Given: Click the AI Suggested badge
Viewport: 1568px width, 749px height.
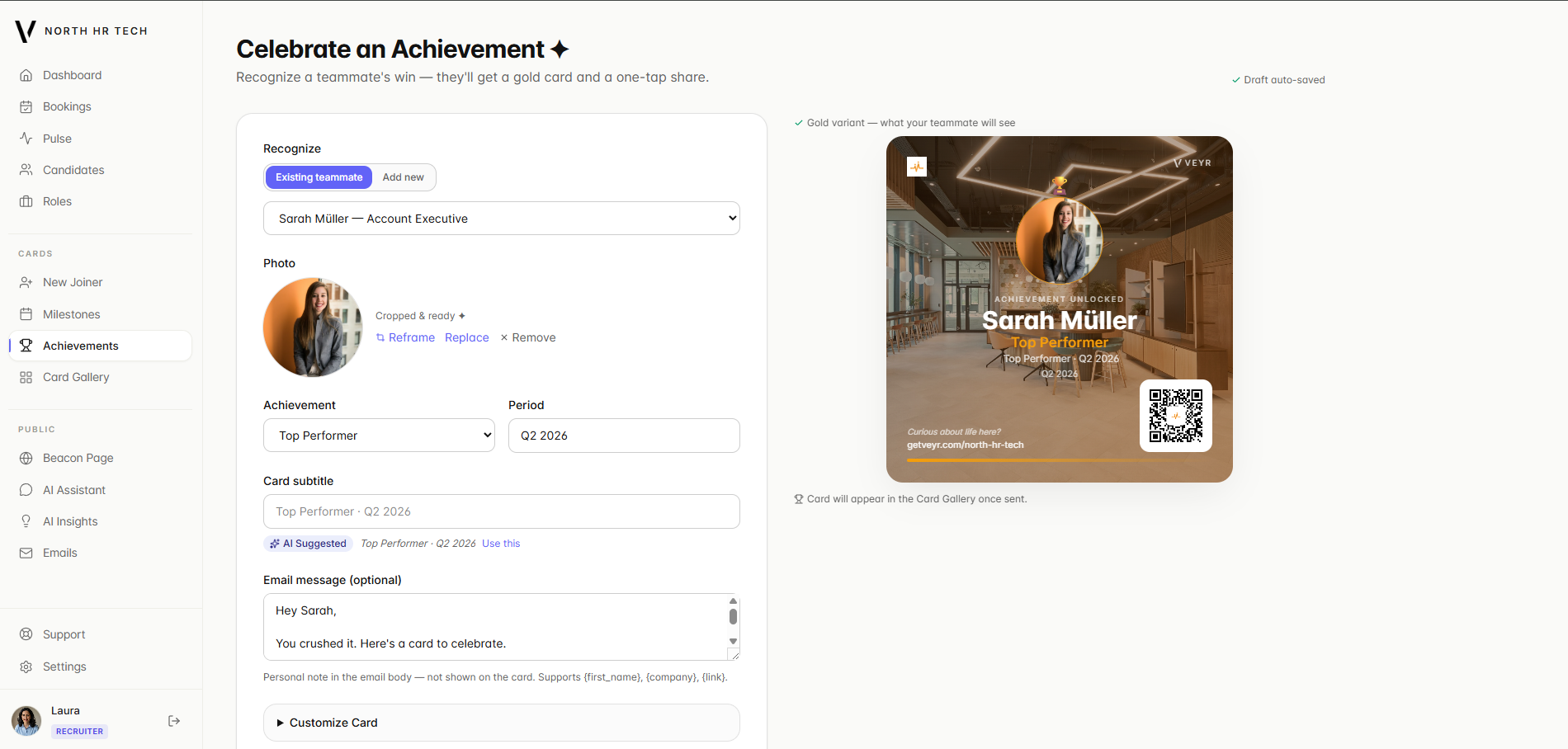Looking at the screenshot, I should [x=309, y=544].
